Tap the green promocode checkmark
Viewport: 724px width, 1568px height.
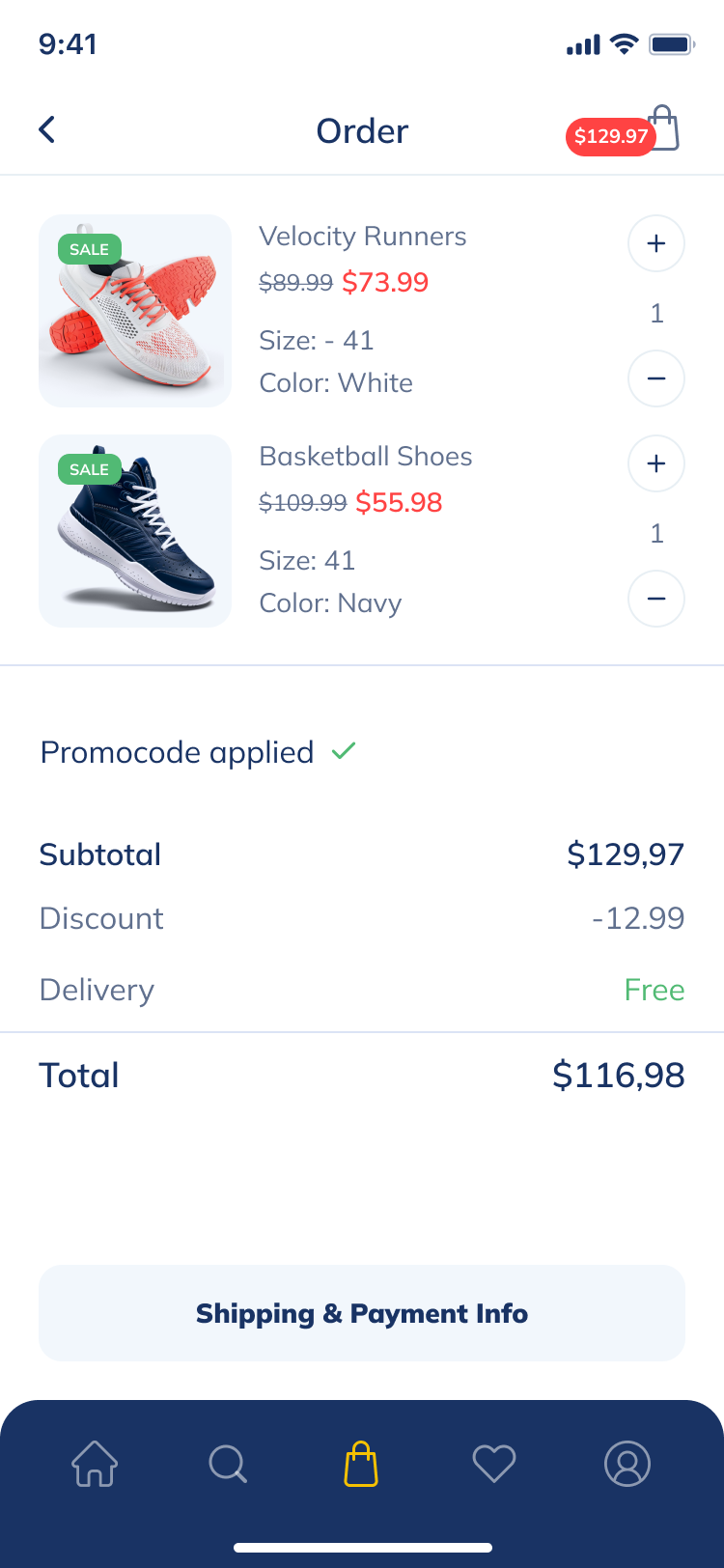[x=344, y=750]
